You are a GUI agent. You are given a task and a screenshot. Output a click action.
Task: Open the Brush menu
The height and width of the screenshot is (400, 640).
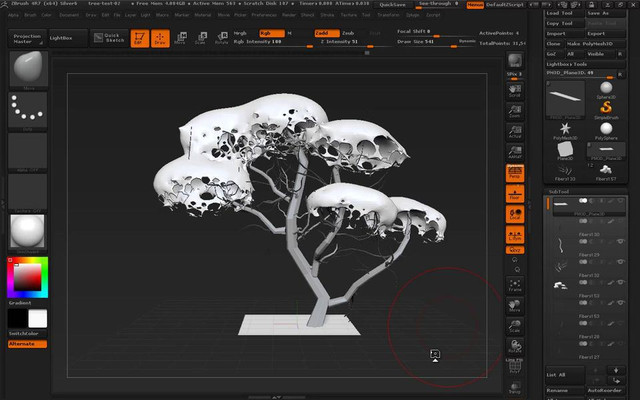(x=33, y=16)
